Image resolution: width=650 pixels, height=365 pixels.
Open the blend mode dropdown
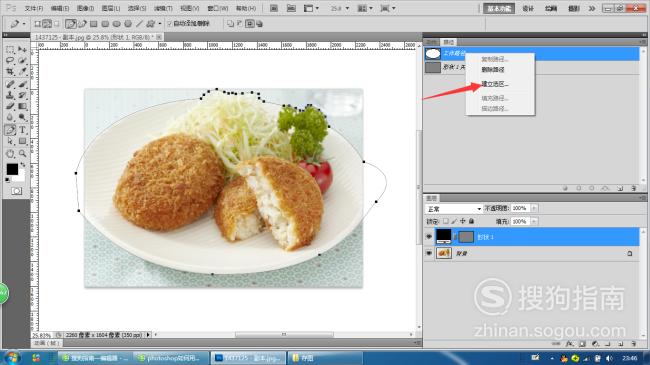pos(454,209)
